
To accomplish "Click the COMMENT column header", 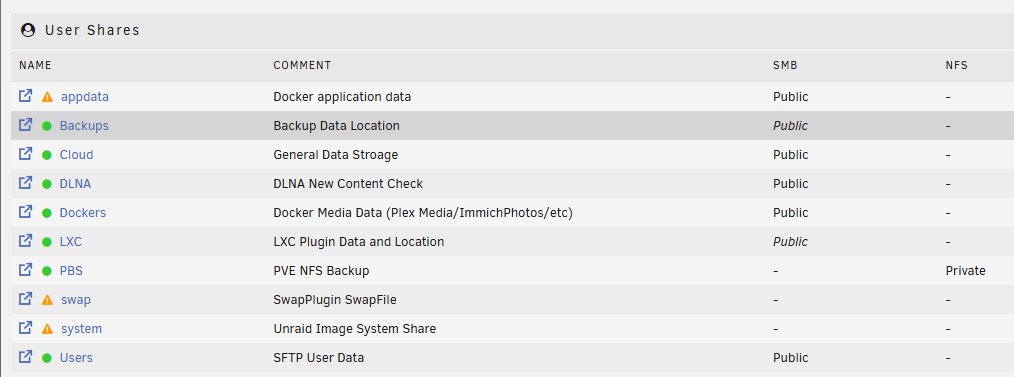I will (302, 65).
